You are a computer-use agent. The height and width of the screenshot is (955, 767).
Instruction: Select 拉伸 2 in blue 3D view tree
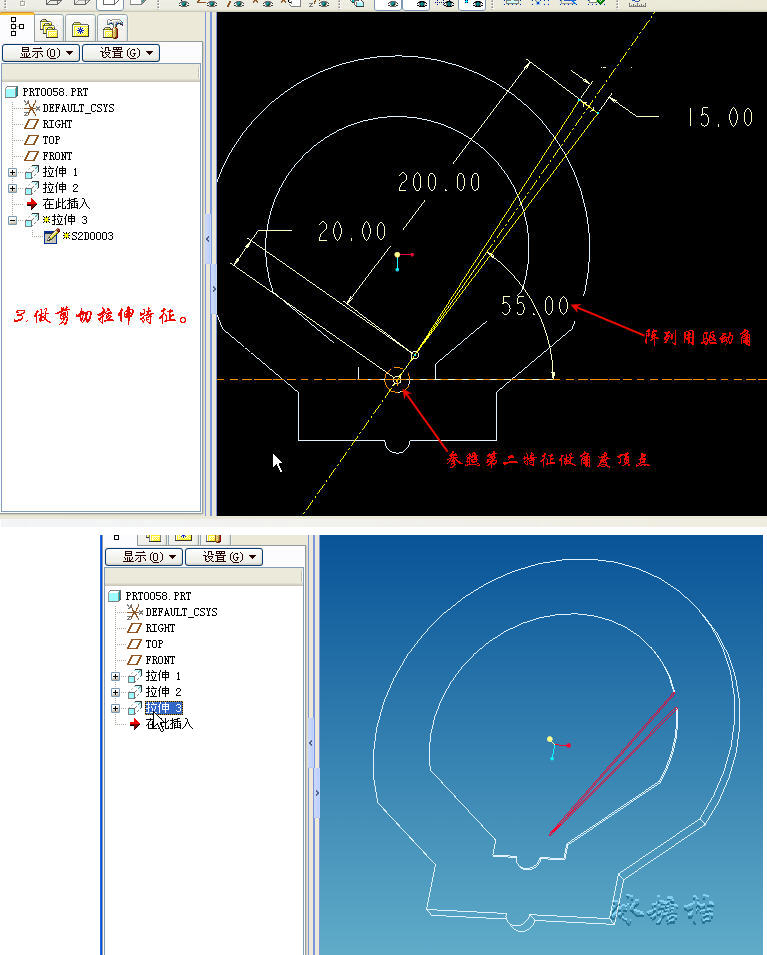click(163, 692)
